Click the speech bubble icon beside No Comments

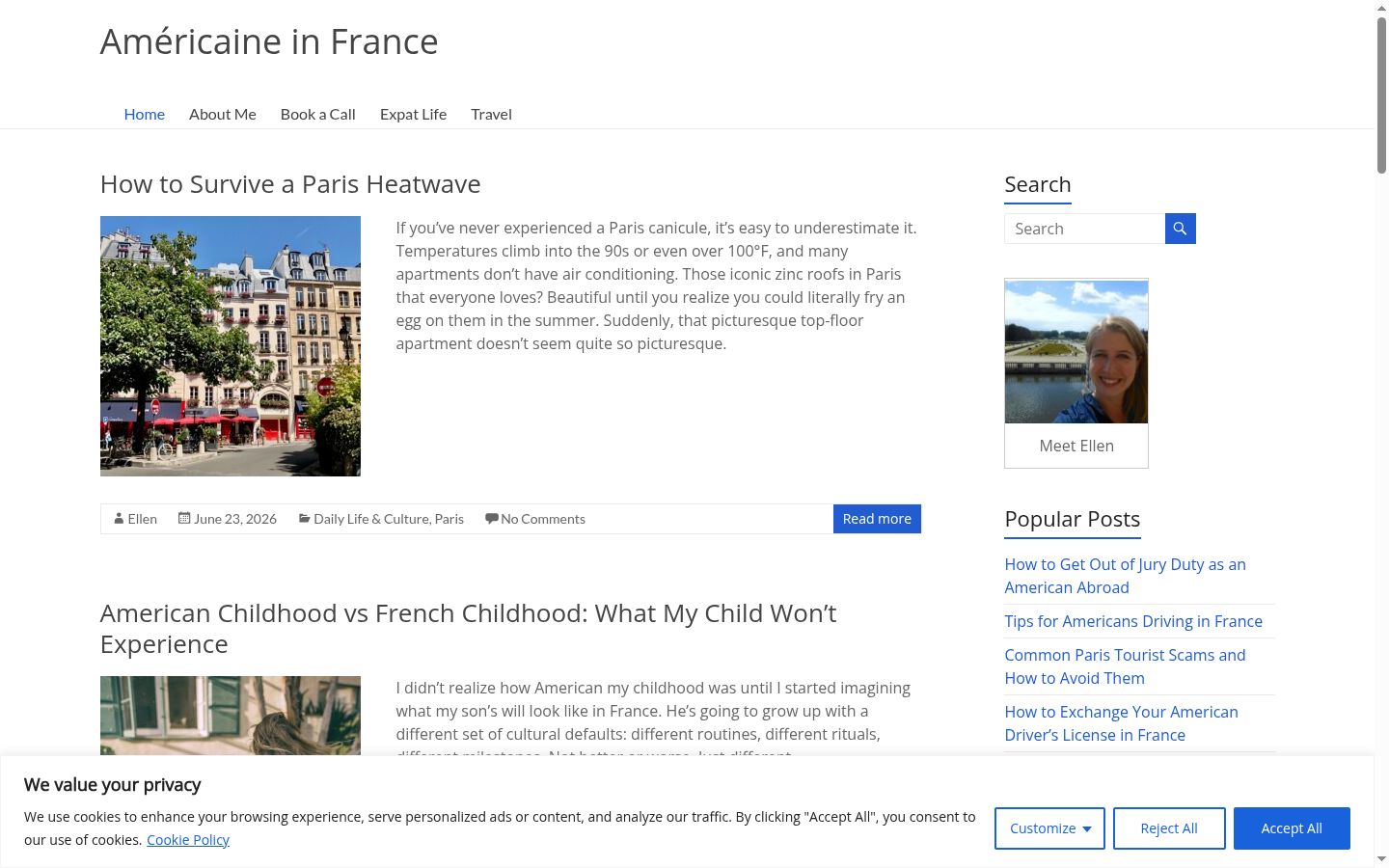click(x=492, y=519)
